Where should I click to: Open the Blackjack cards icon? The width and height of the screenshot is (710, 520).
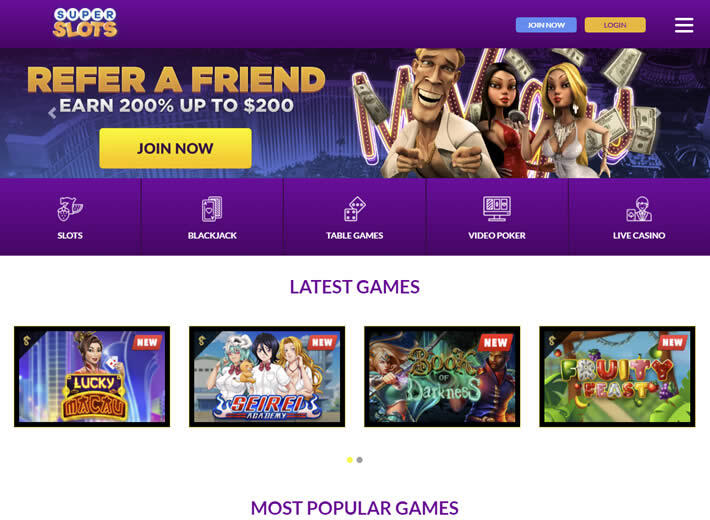point(212,209)
